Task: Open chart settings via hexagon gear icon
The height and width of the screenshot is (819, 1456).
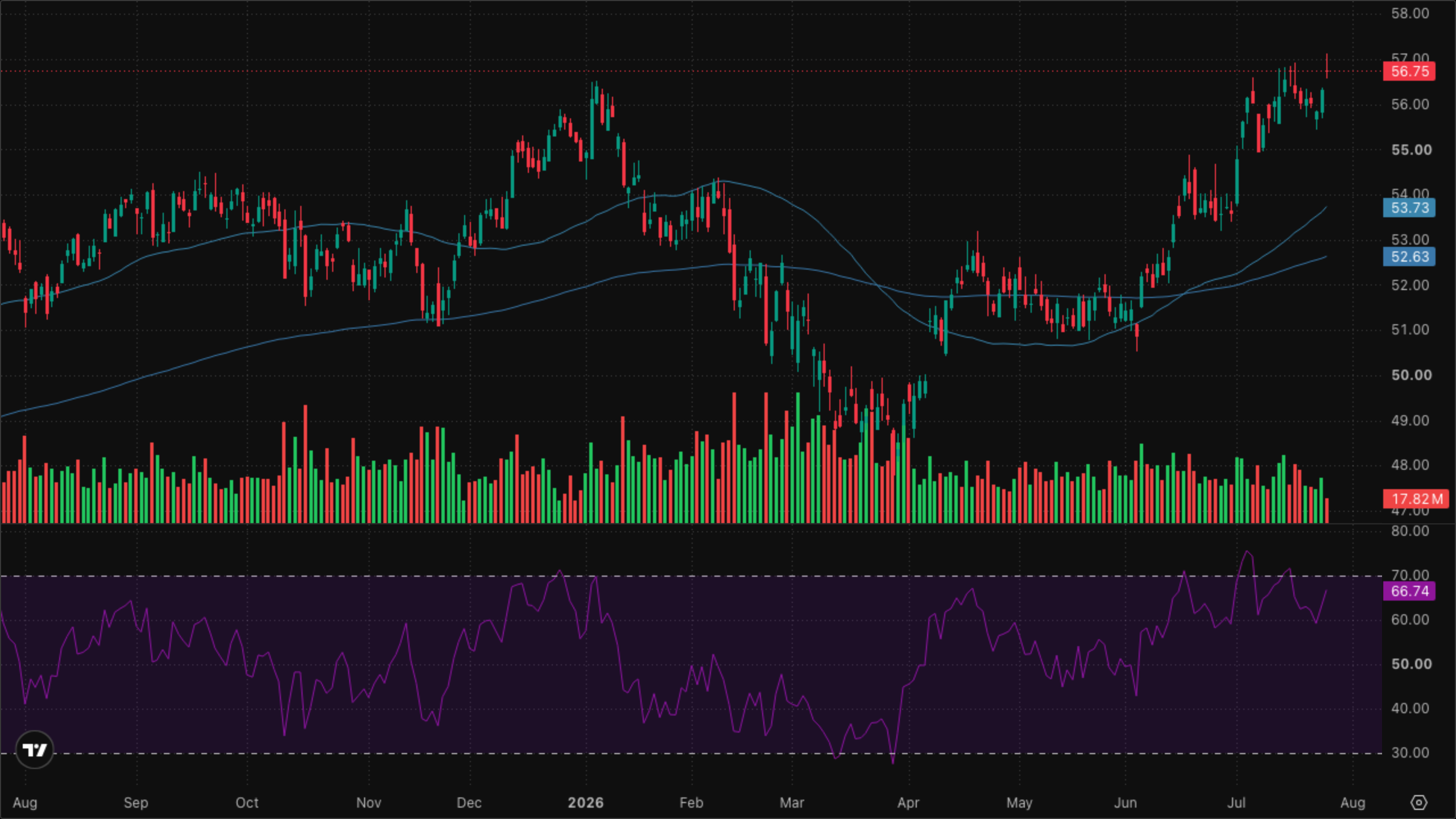Action: pyautogui.click(x=1419, y=803)
